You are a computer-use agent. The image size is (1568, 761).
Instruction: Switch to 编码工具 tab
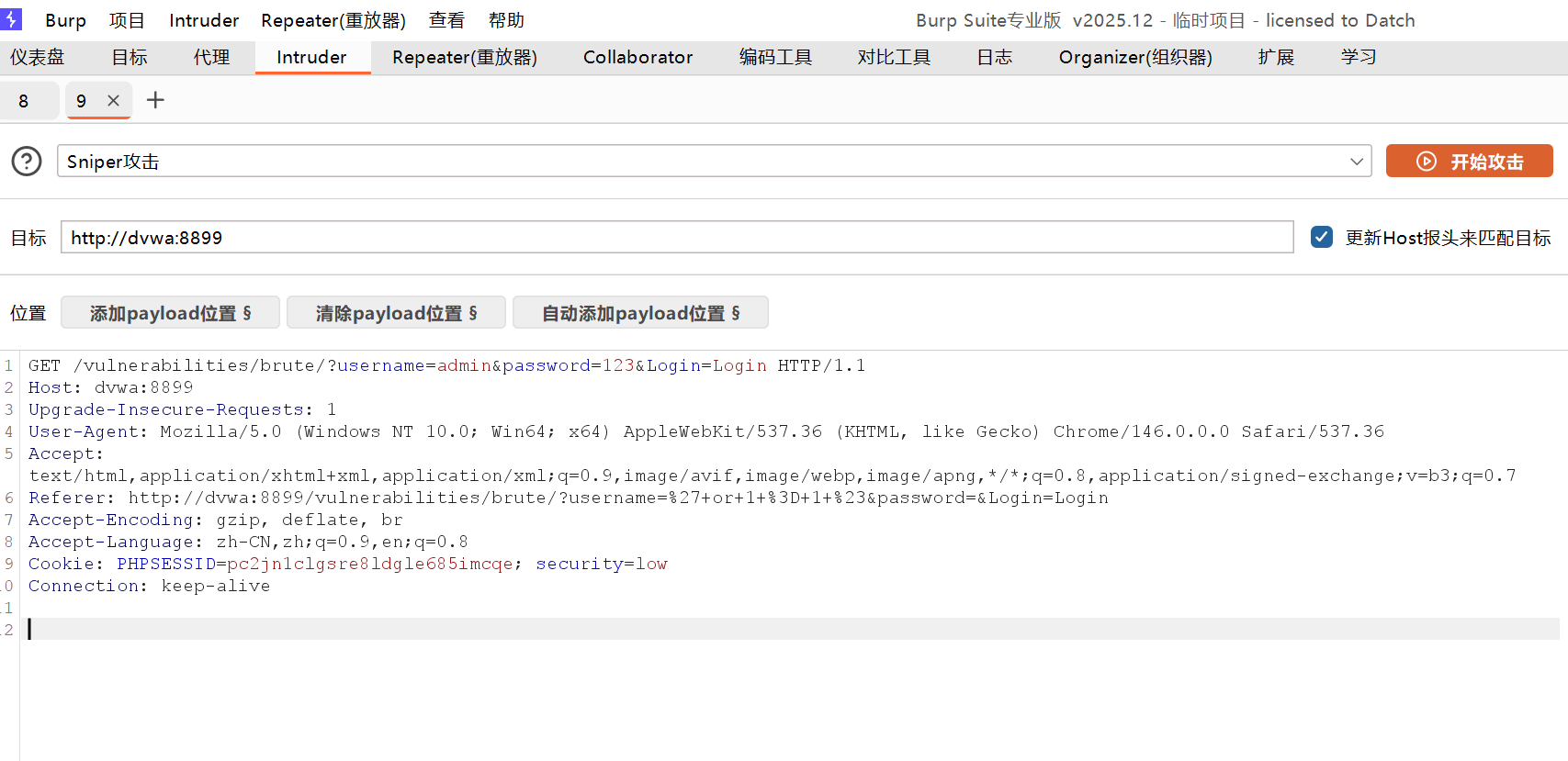point(775,57)
